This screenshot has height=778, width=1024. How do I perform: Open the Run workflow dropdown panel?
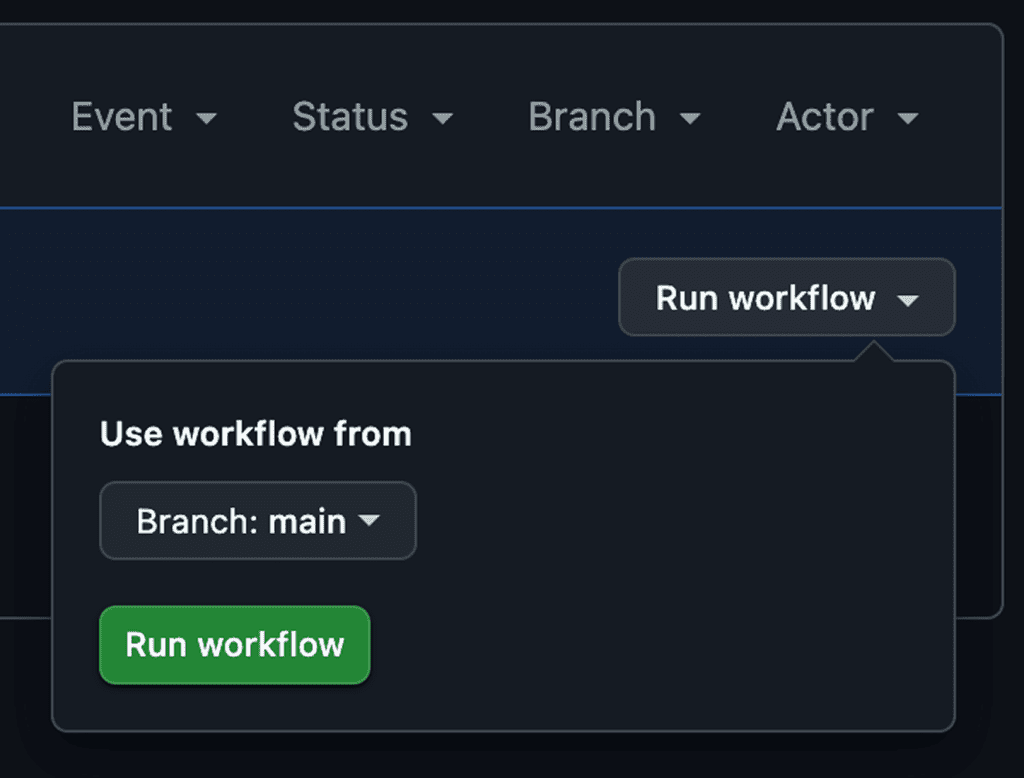[785, 297]
